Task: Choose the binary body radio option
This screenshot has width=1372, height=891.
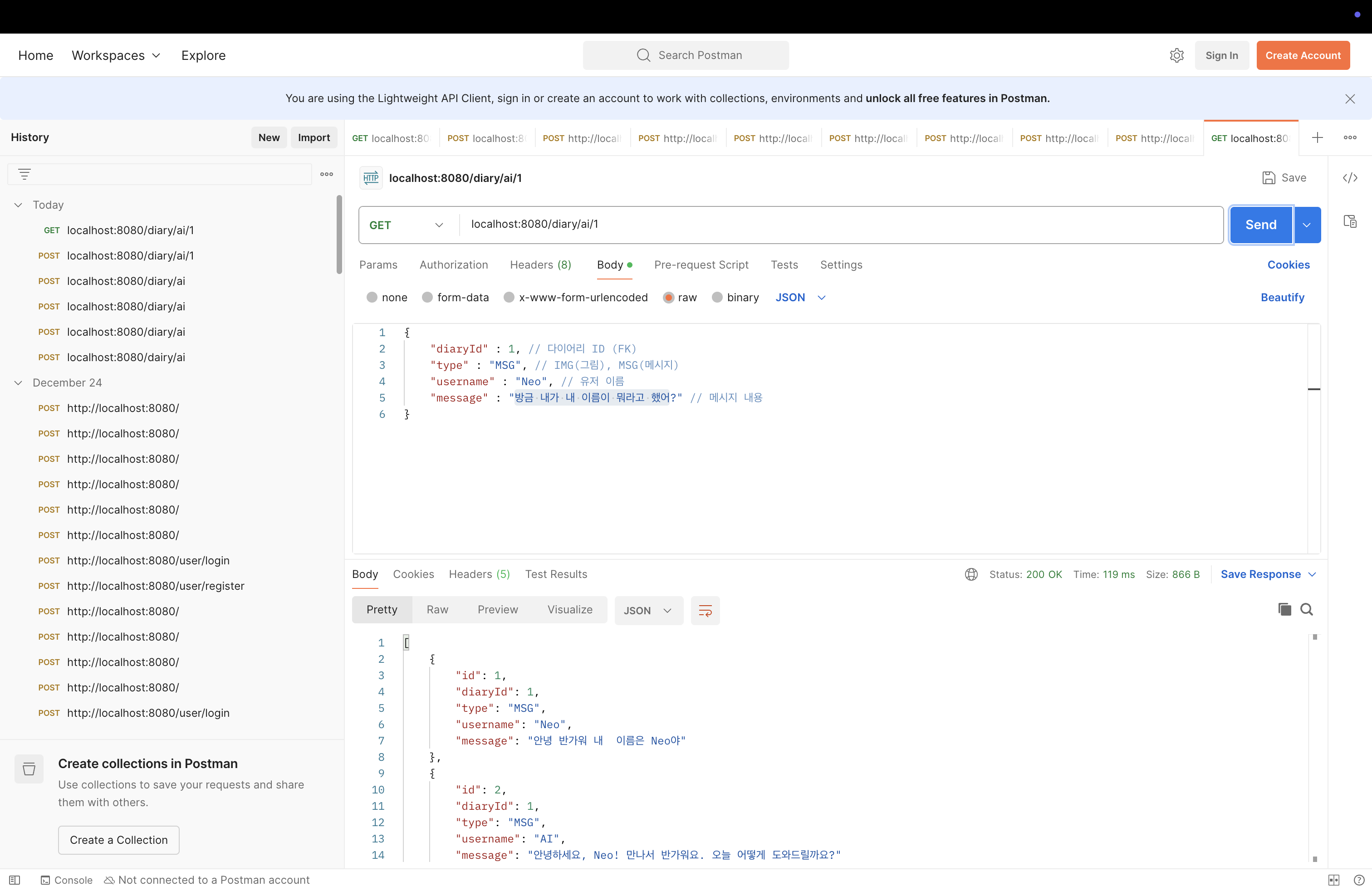Action: [x=717, y=298]
